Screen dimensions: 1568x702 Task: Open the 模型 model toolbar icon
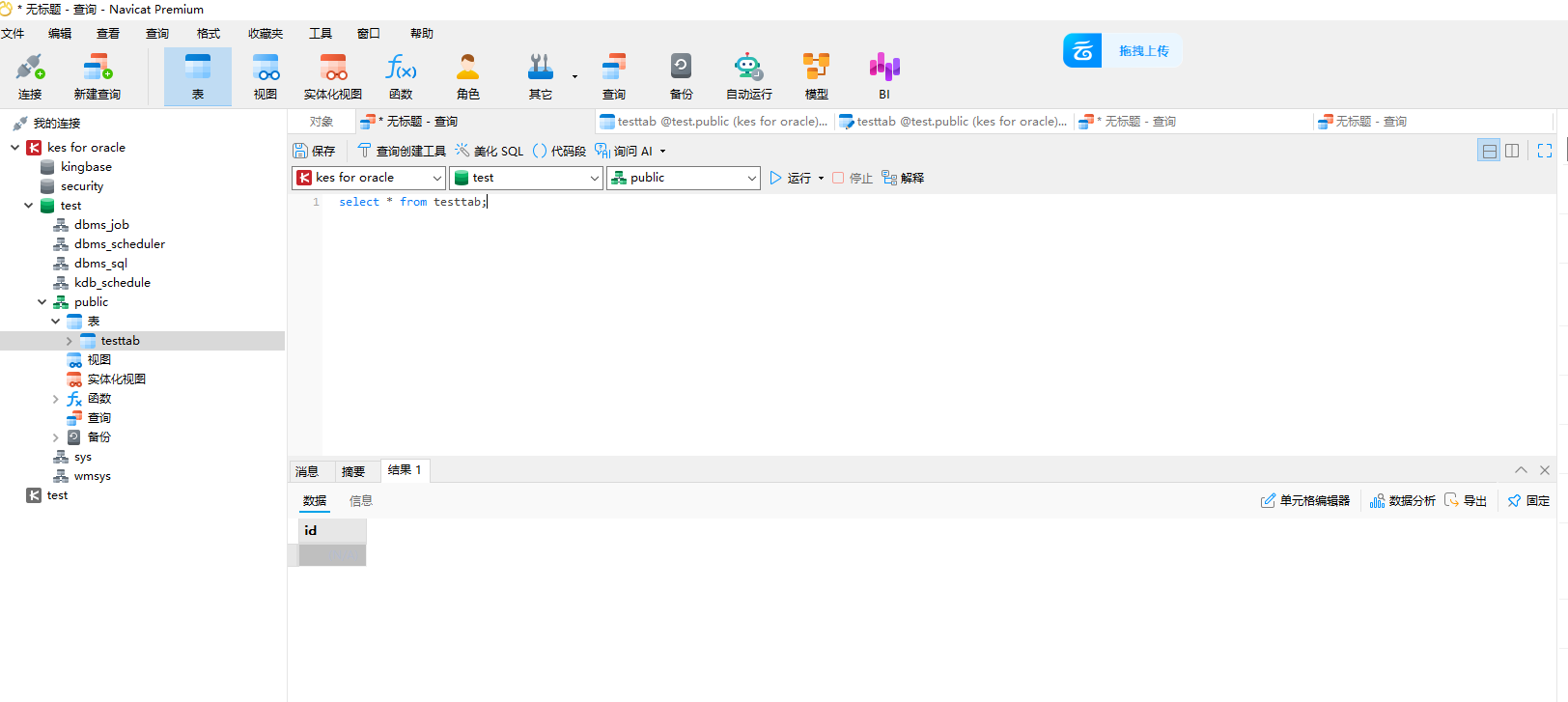coord(817,76)
